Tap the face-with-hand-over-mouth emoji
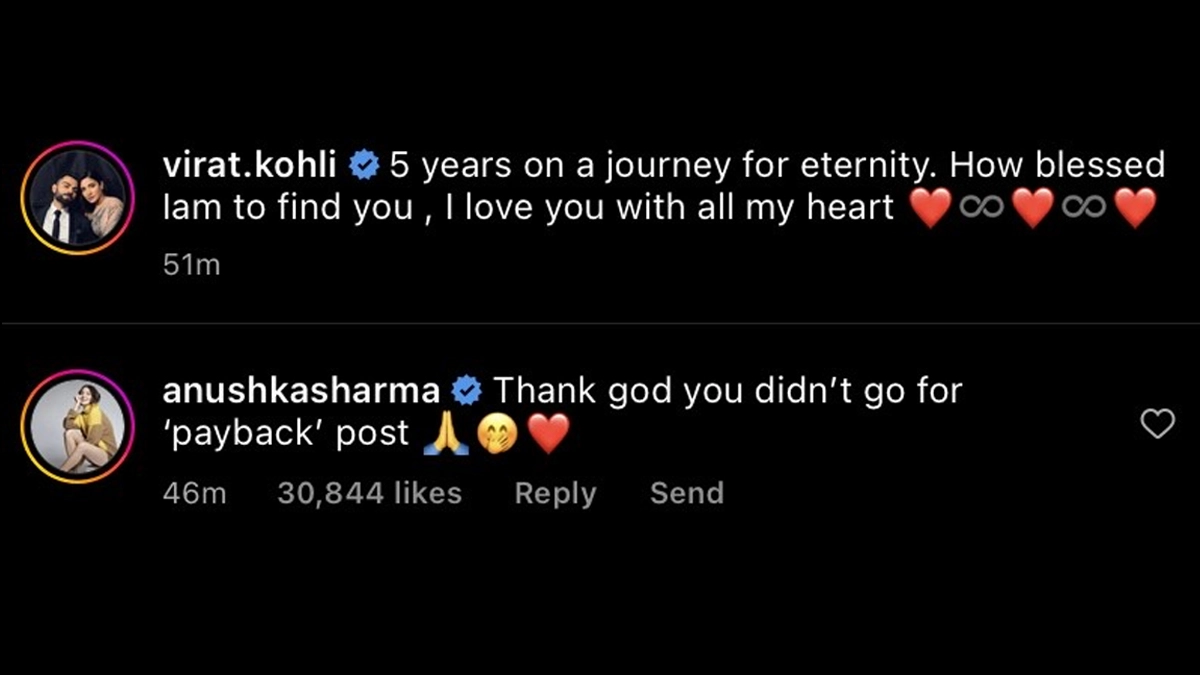 pyautogui.click(x=498, y=434)
